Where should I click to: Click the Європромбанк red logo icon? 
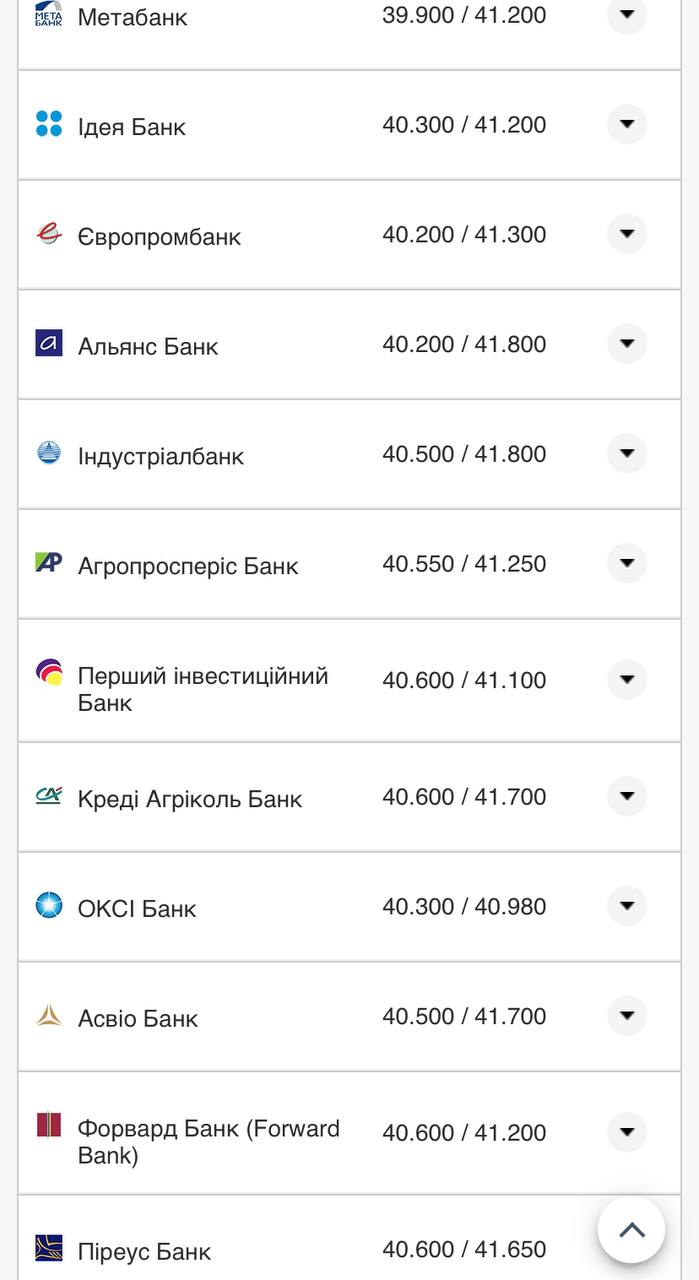pyautogui.click(x=49, y=234)
